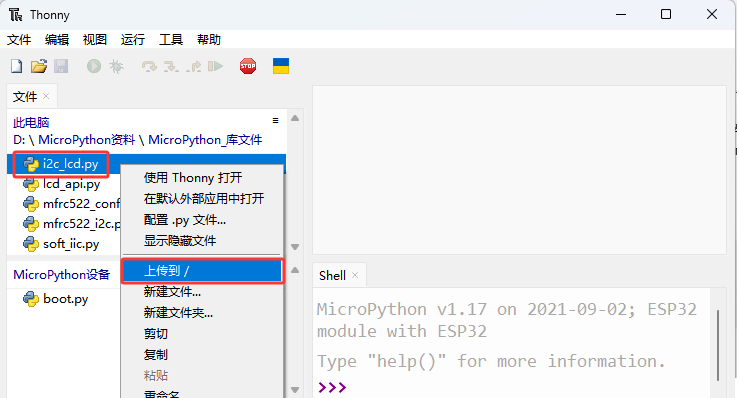The height and width of the screenshot is (398, 739).
Task: Choose 在默认外部应用中打开 in context menu
Action: coord(202,199)
